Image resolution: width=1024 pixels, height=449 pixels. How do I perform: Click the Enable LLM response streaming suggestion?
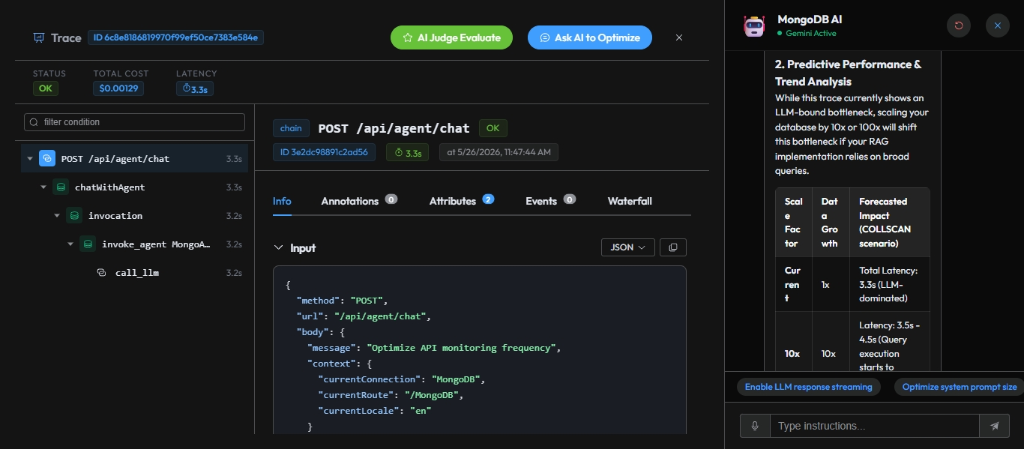pyautogui.click(x=808, y=387)
